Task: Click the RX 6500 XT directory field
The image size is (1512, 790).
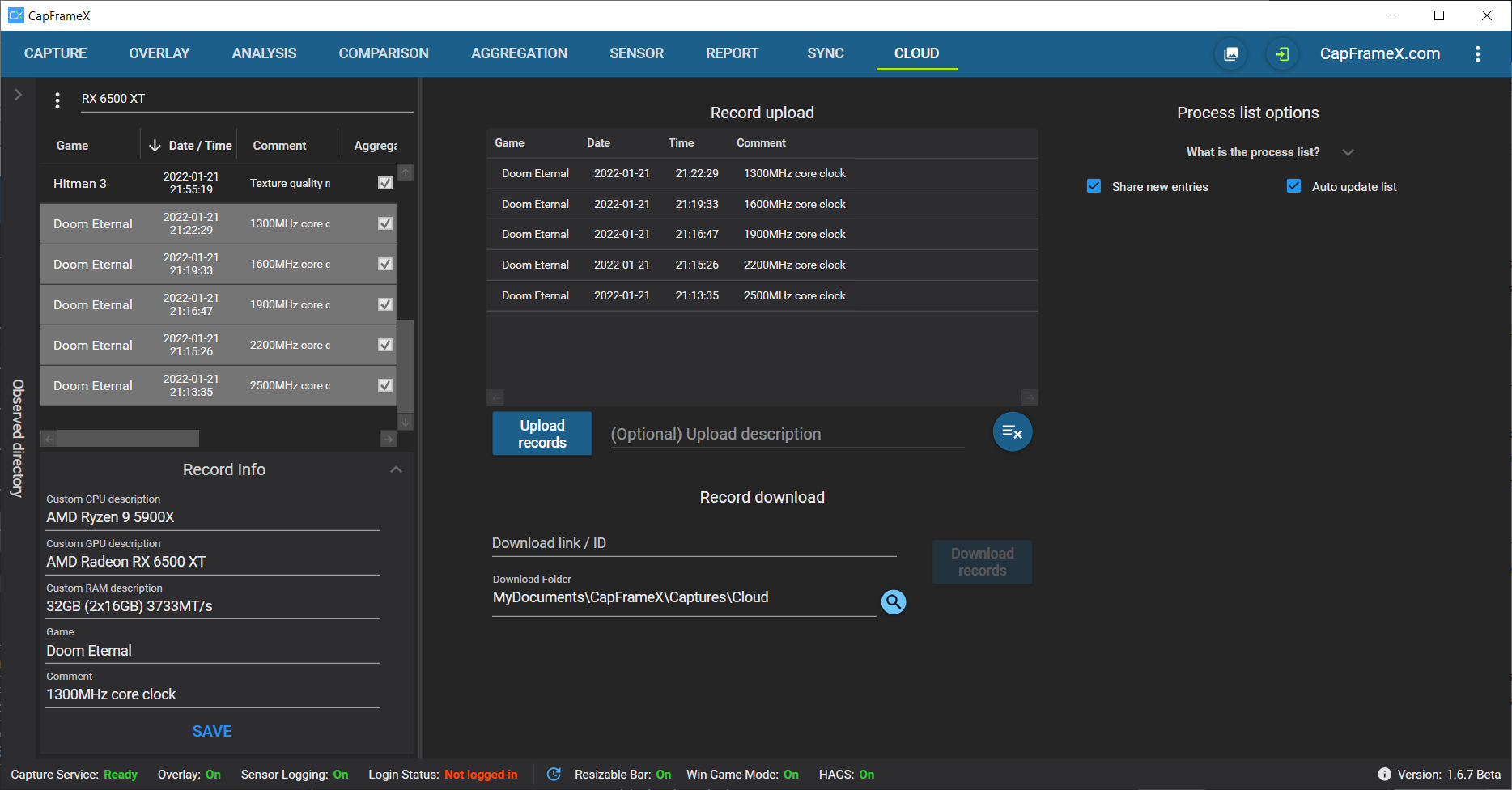Action: click(247, 99)
